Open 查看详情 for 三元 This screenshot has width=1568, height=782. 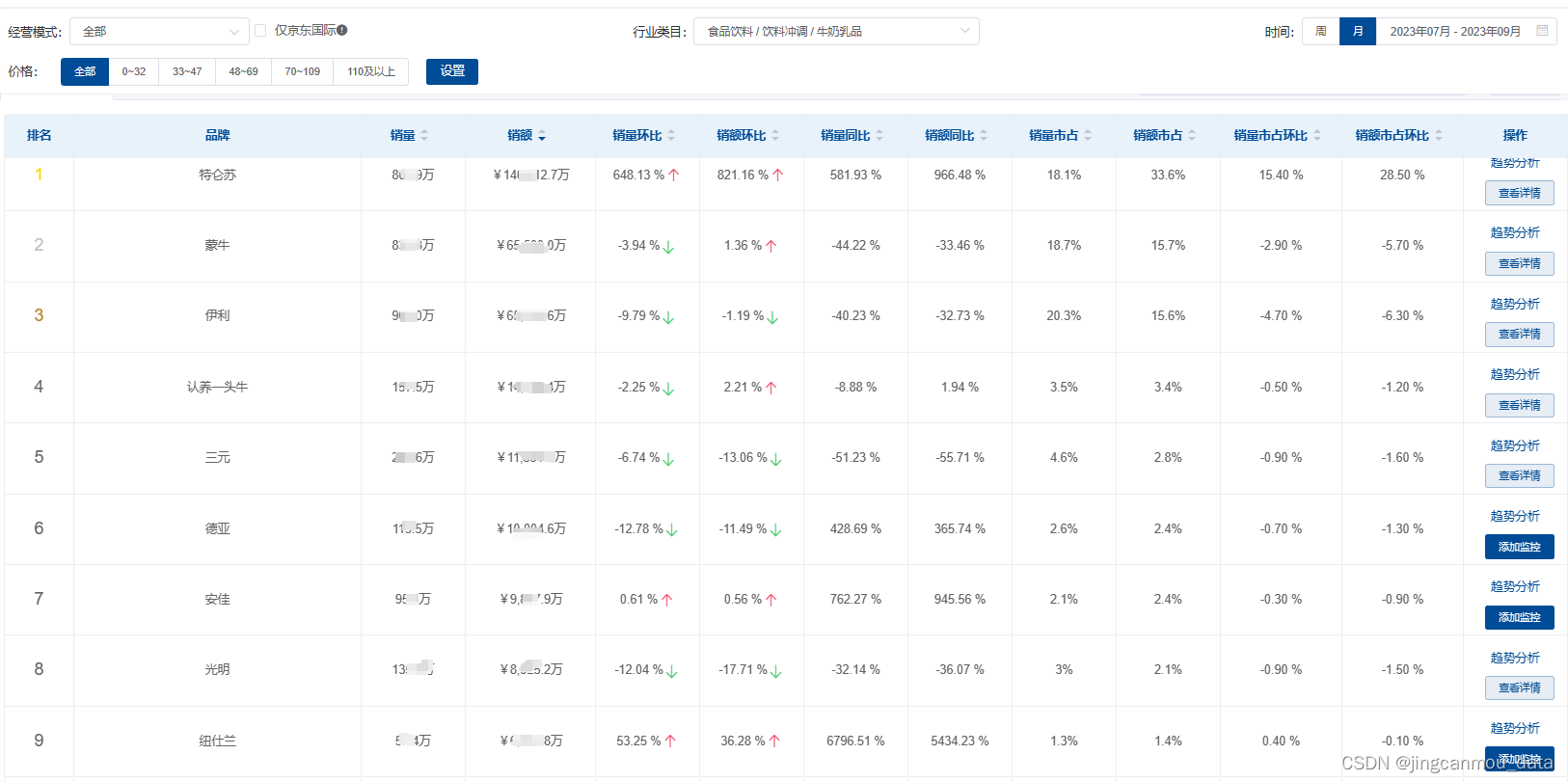1520,475
